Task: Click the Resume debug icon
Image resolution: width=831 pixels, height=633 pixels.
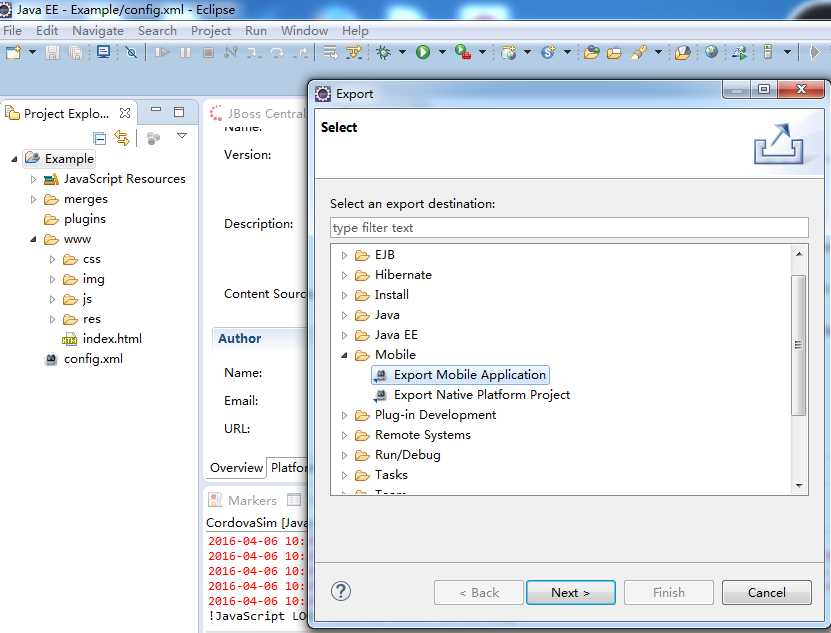Action: coord(162,52)
